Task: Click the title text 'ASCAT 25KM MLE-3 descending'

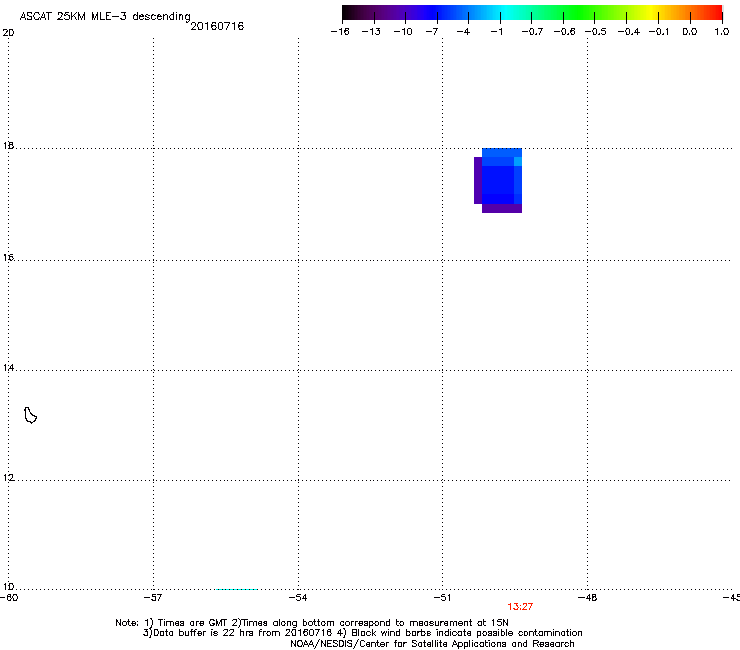Action: coord(105,17)
